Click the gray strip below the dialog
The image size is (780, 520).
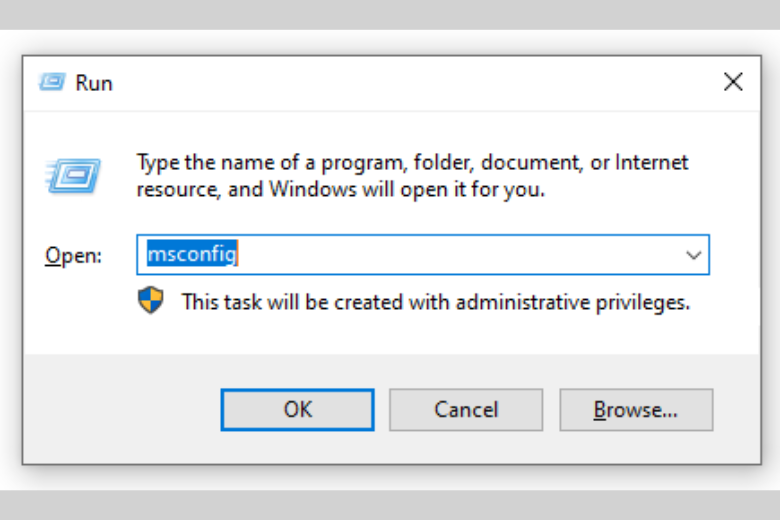pos(390,505)
